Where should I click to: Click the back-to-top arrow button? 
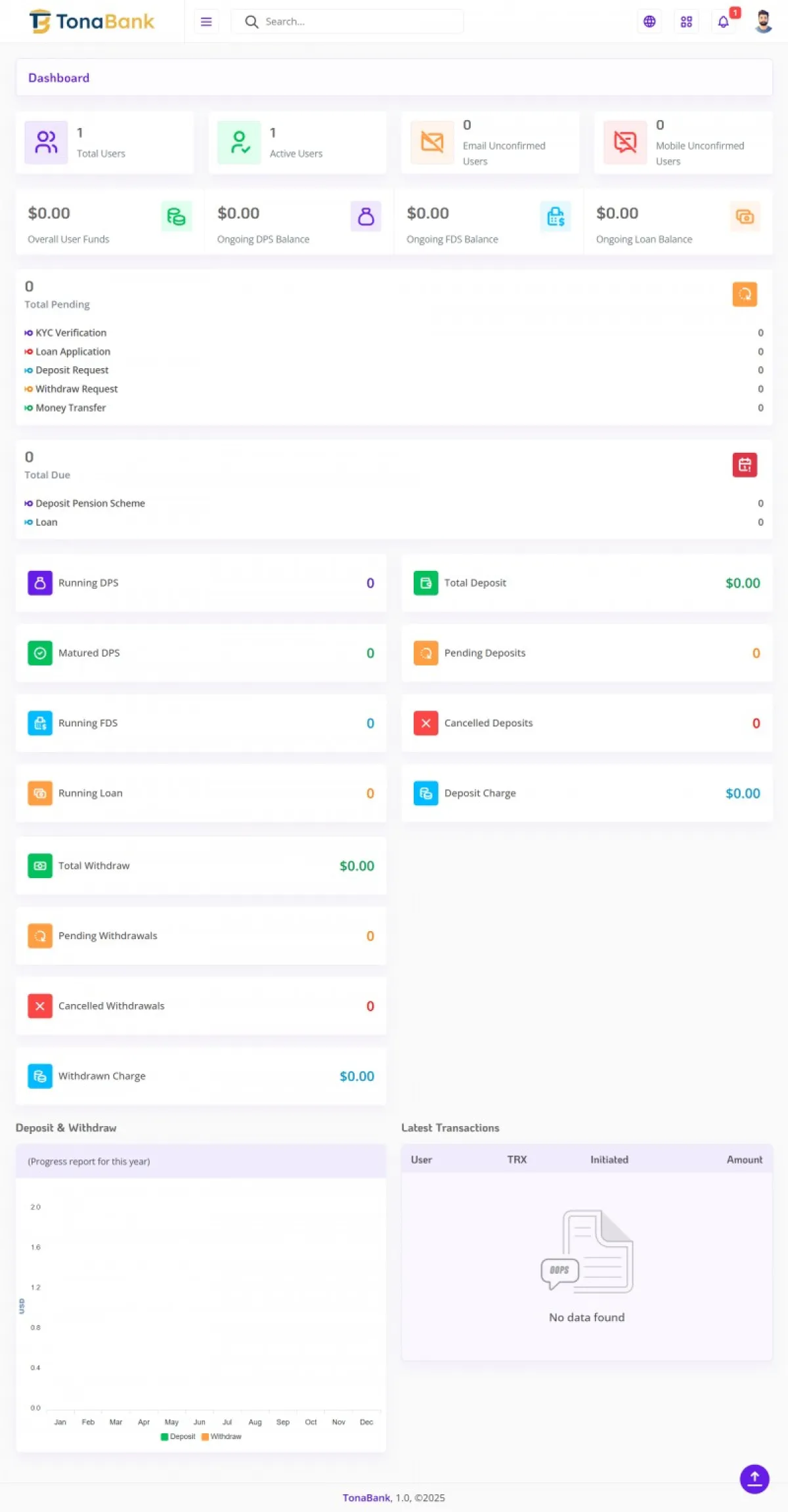[755, 1479]
